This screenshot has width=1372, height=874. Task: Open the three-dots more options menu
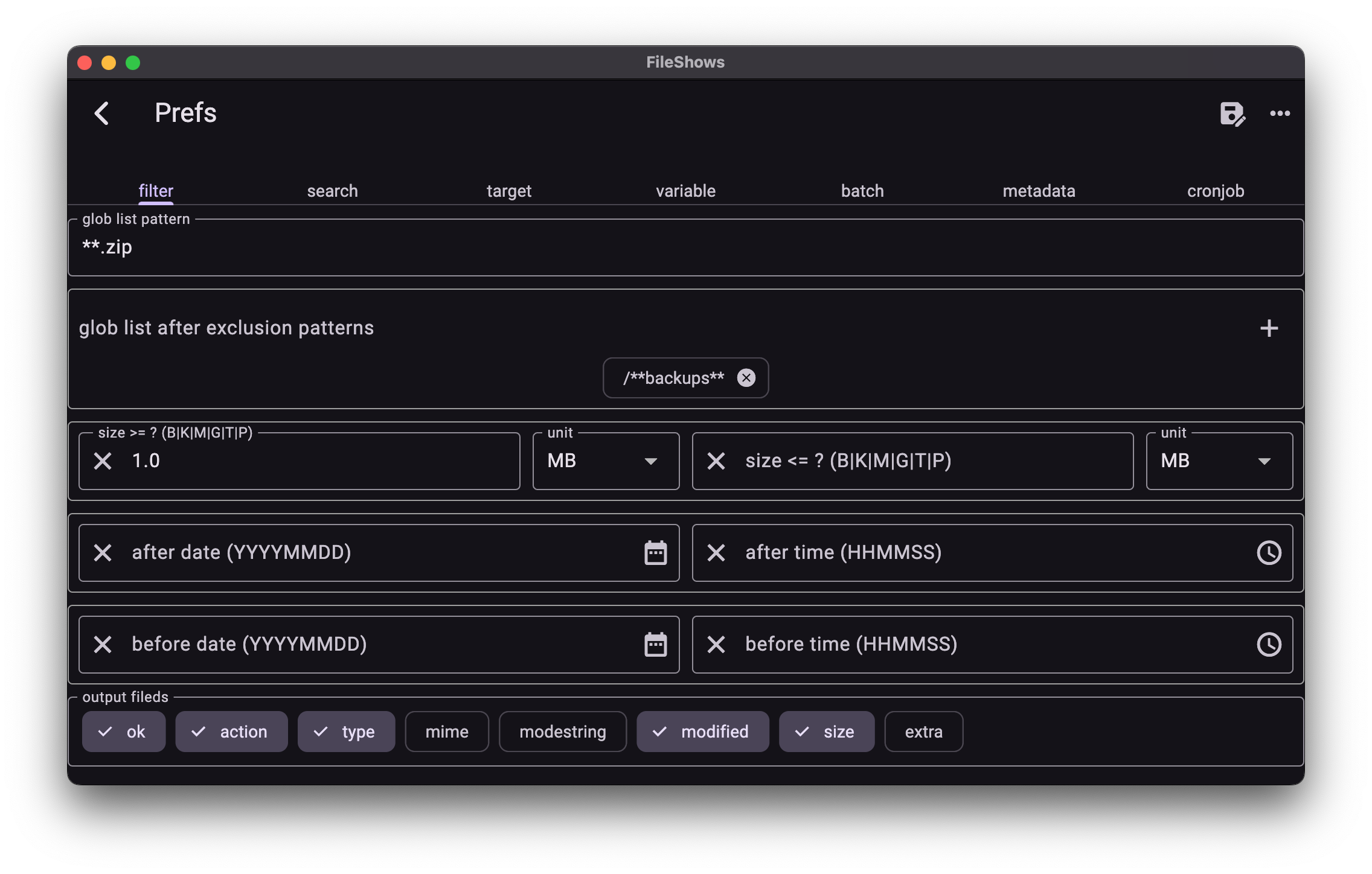coord(1280,113)
